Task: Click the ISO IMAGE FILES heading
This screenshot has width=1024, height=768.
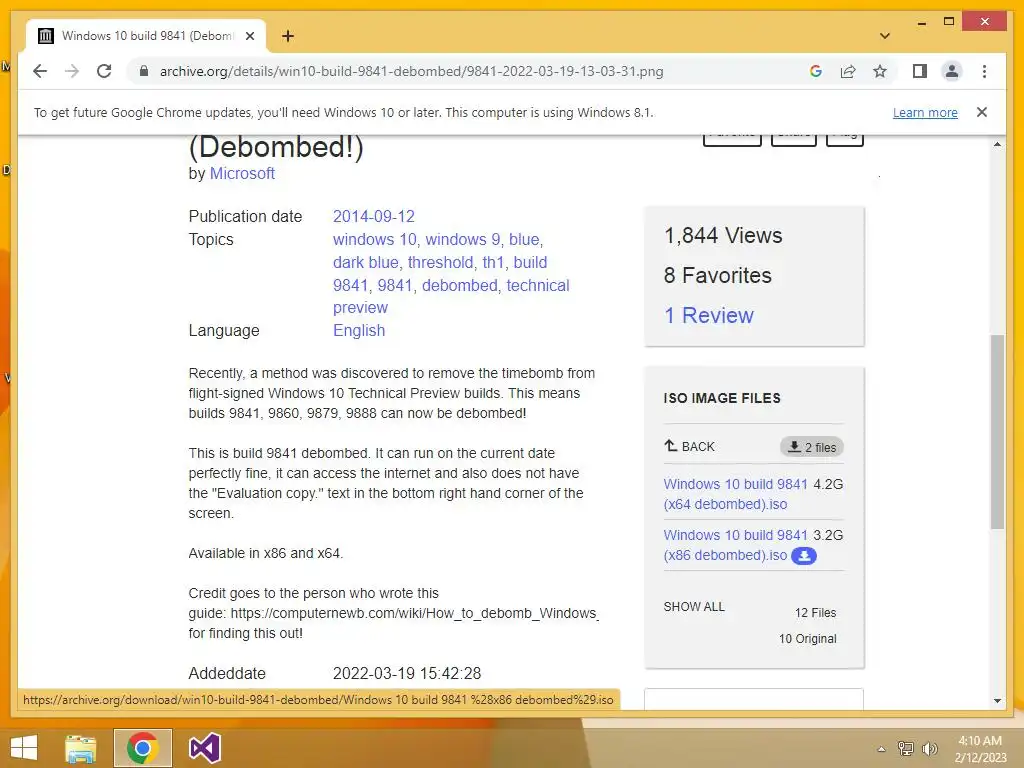Action: point(722,398)
